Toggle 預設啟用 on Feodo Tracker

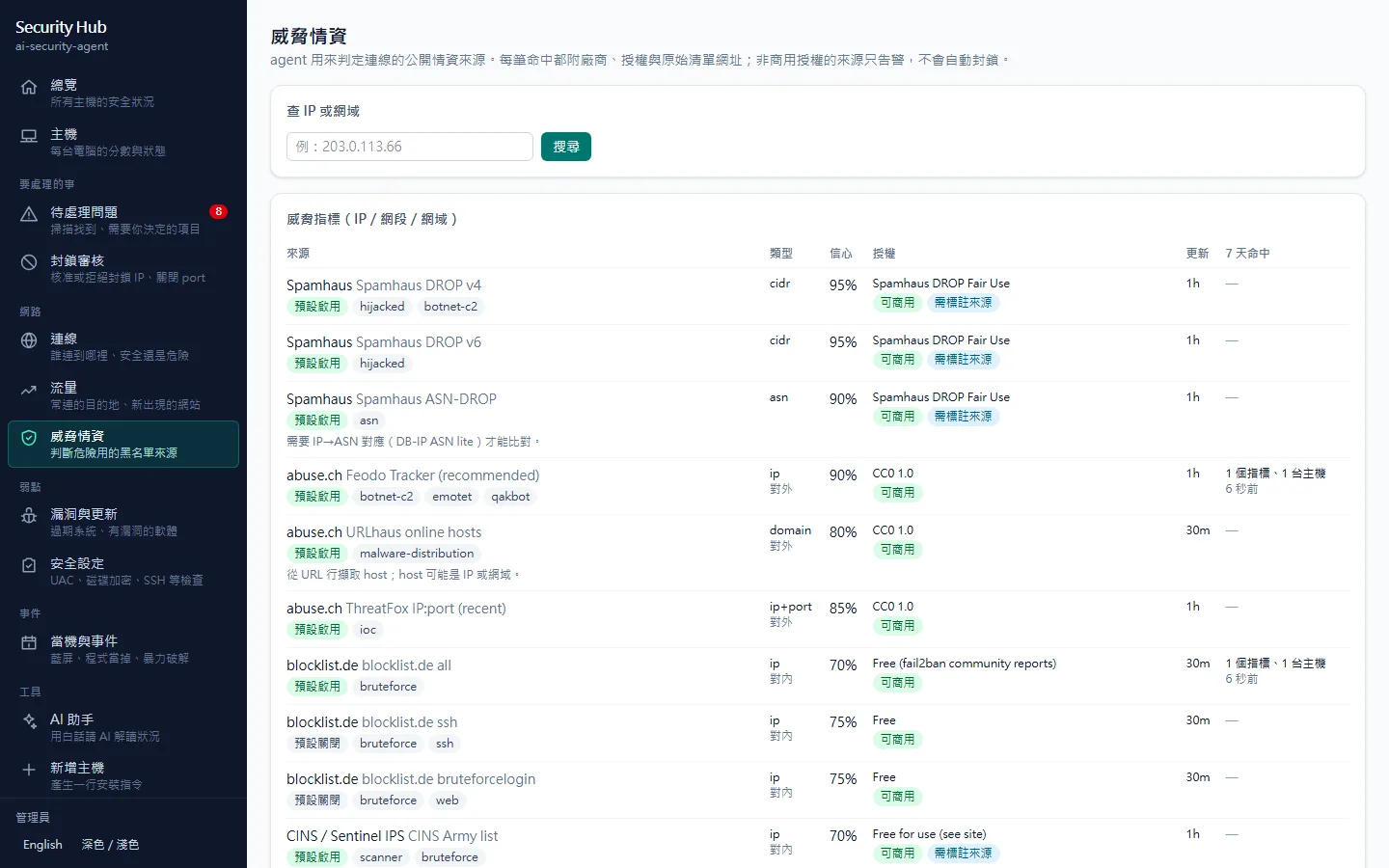pyautogui.click(x=317, y=497)
